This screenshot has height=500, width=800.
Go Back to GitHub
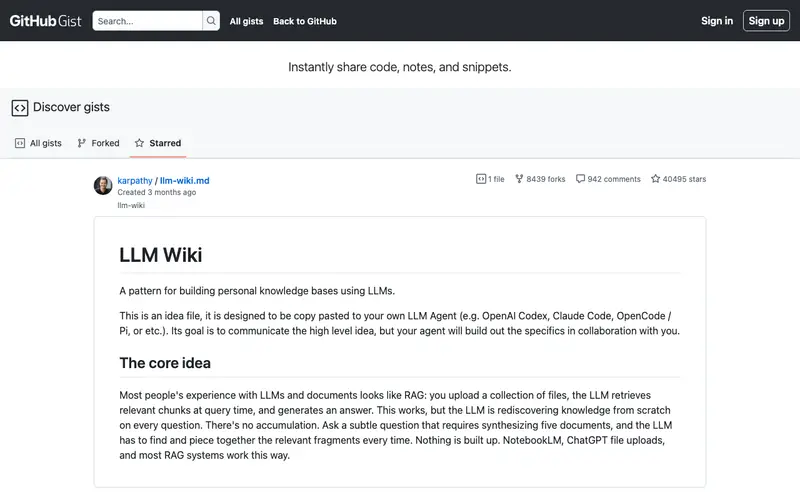[305, 21]
